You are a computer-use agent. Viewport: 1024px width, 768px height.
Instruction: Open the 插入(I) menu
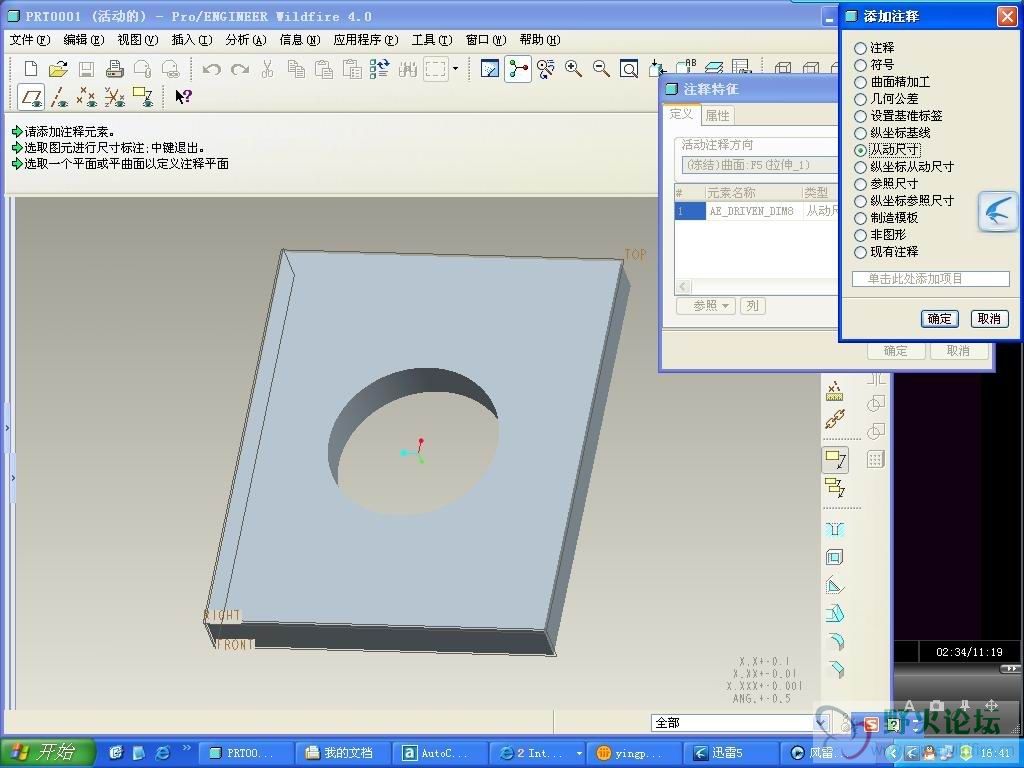(191, 40)
